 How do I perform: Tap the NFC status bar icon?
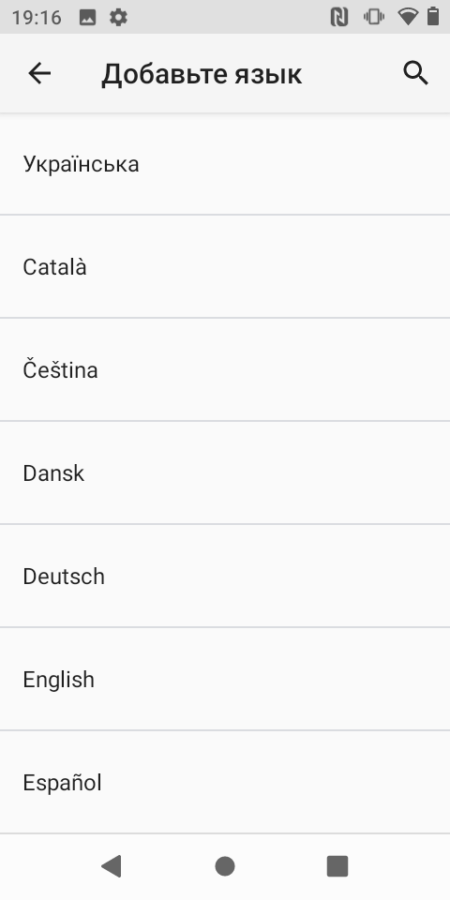click(x=339, y=17)
